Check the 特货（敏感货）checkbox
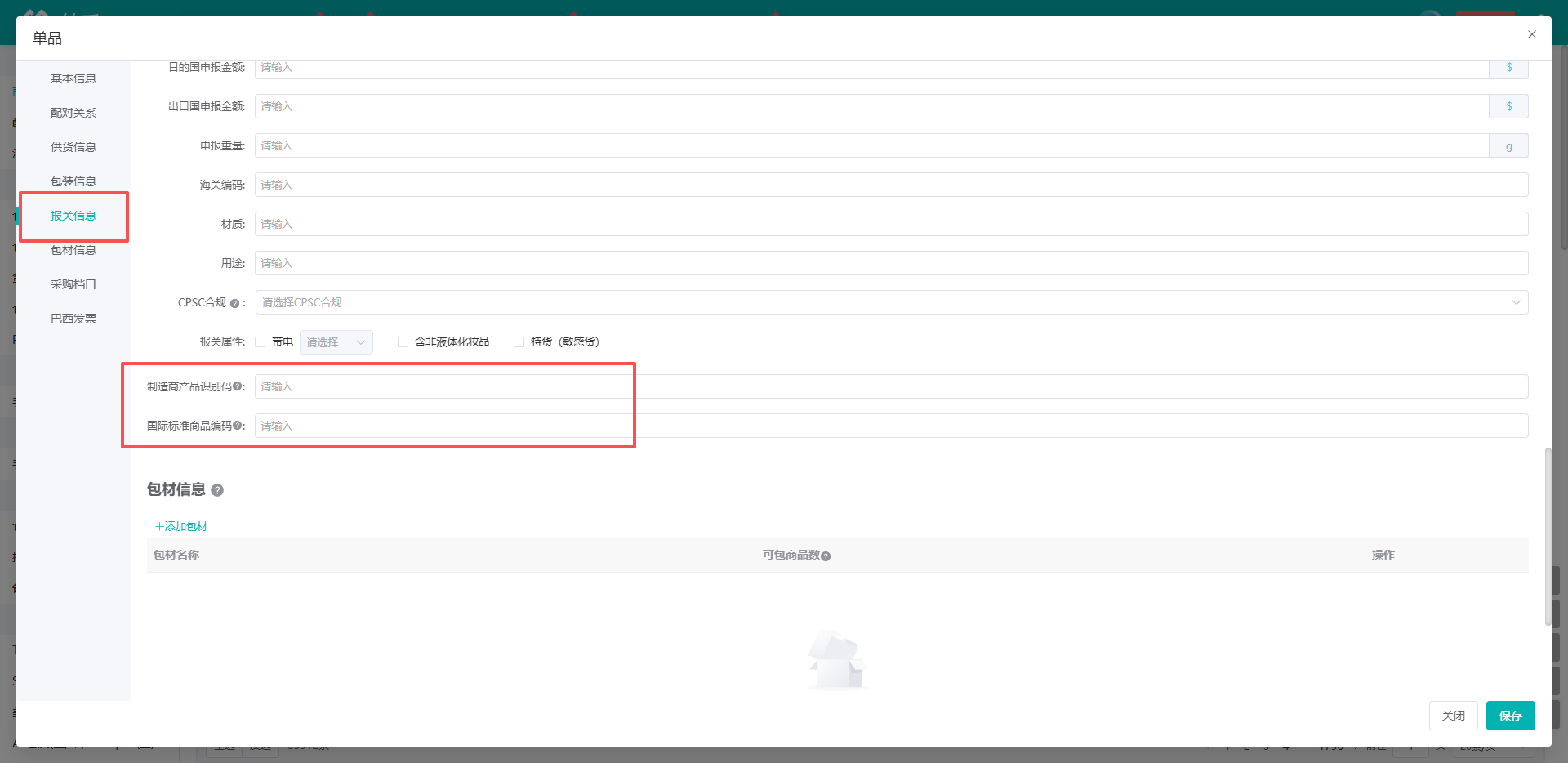 pos(519,342)
